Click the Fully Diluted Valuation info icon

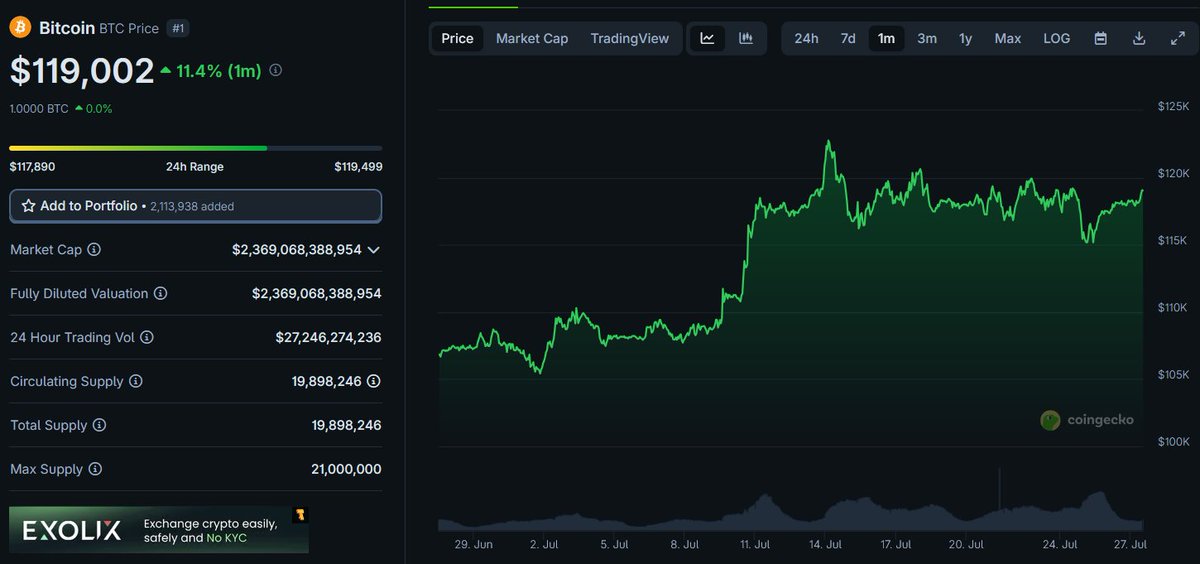(x=160, y=293)
